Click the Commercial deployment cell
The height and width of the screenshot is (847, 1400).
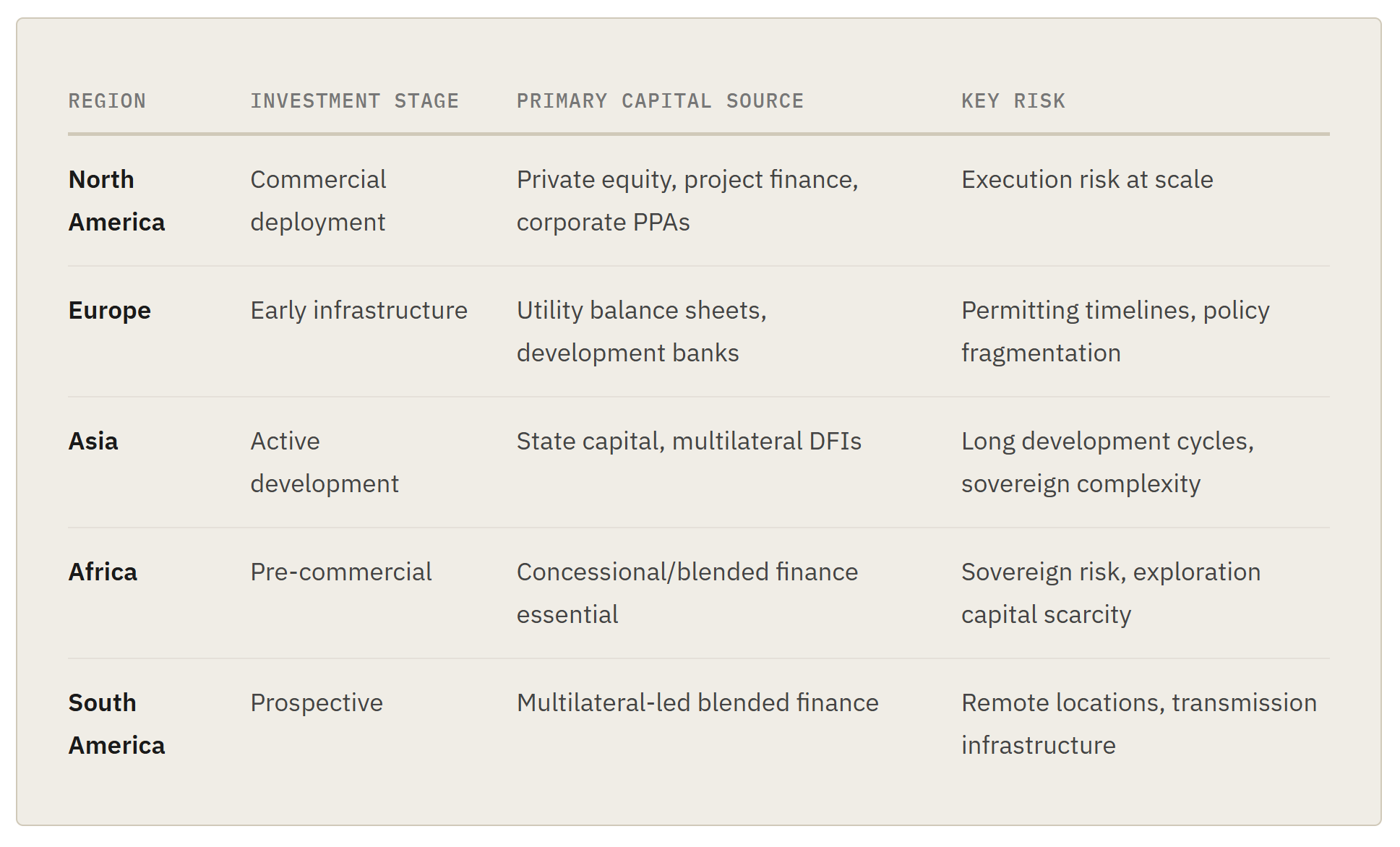(x=318, y=200)
